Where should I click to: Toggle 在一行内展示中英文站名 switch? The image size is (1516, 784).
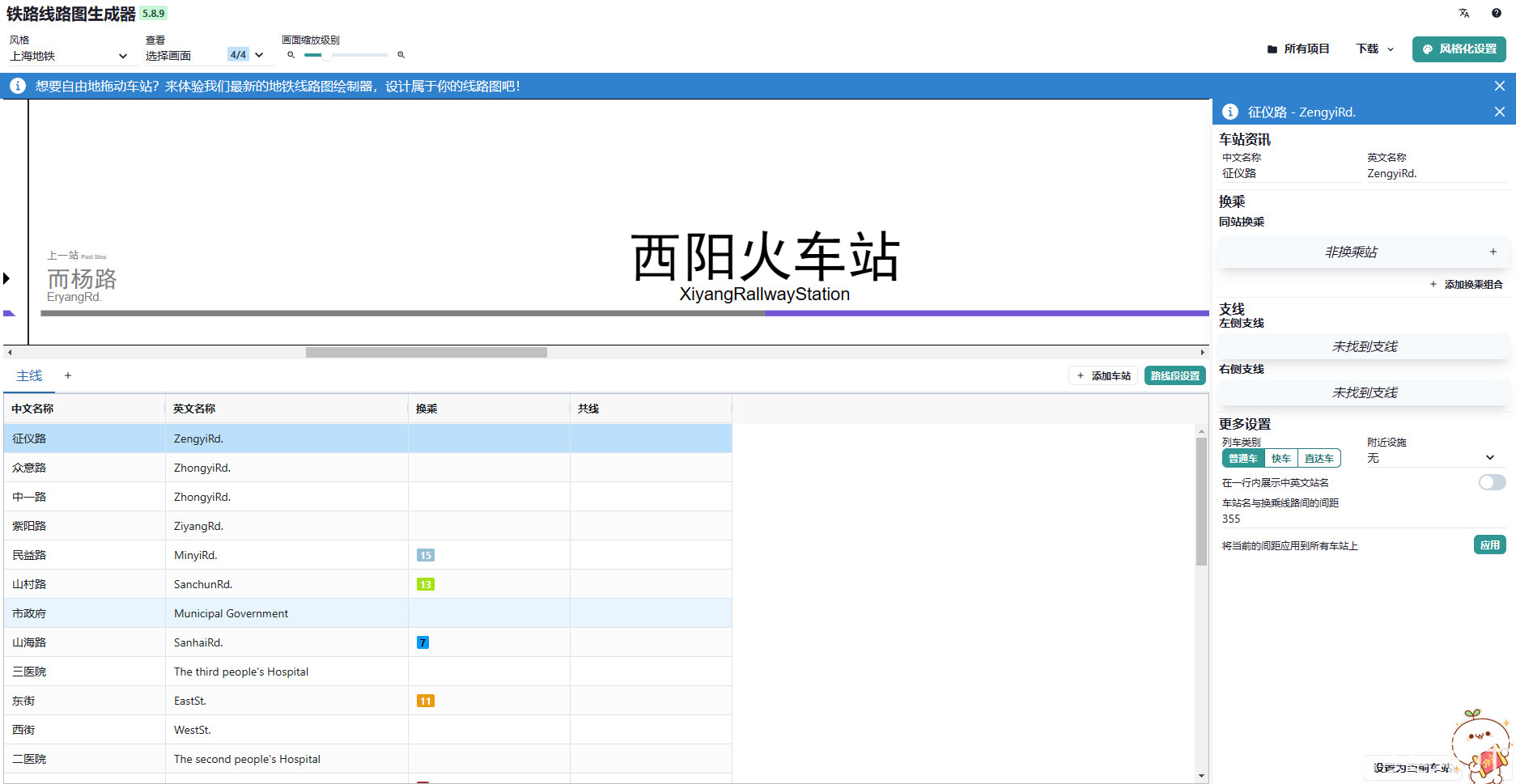click(x=1491, y=482)
